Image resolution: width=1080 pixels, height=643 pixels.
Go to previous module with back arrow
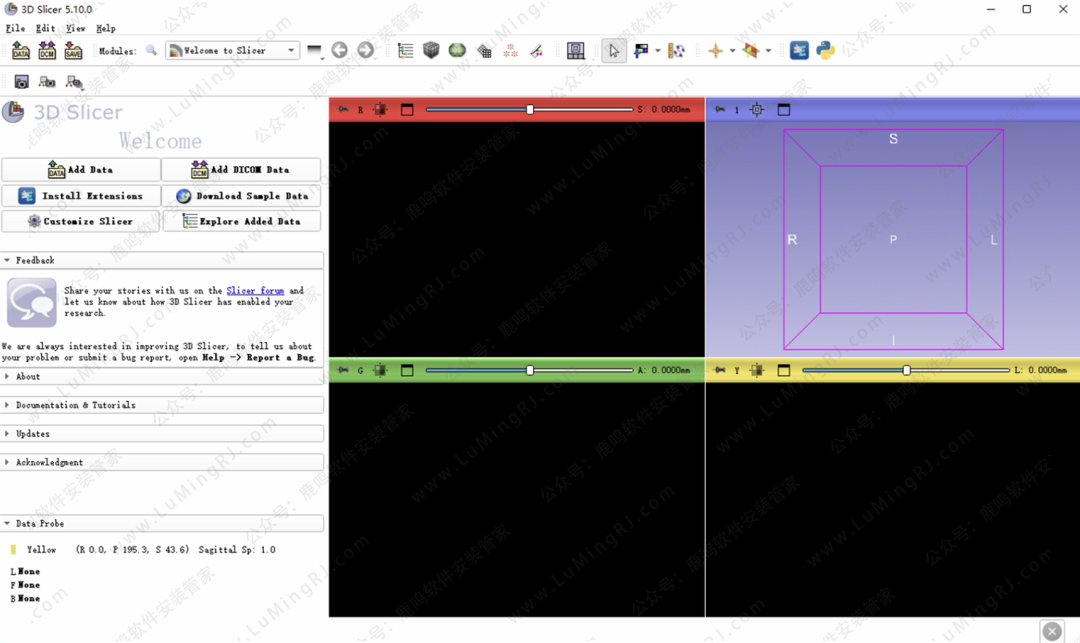340,51
